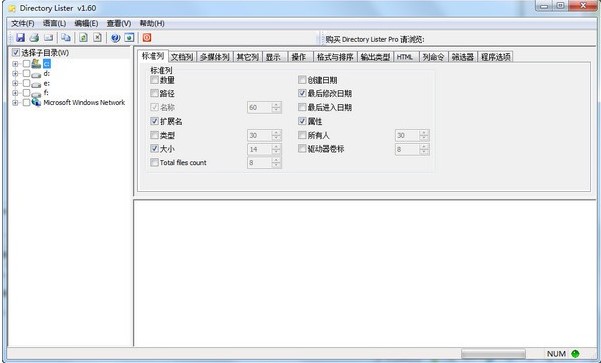Enable the 所有人 checkbox
601x363 pixels.
click(x=302, y=135)
